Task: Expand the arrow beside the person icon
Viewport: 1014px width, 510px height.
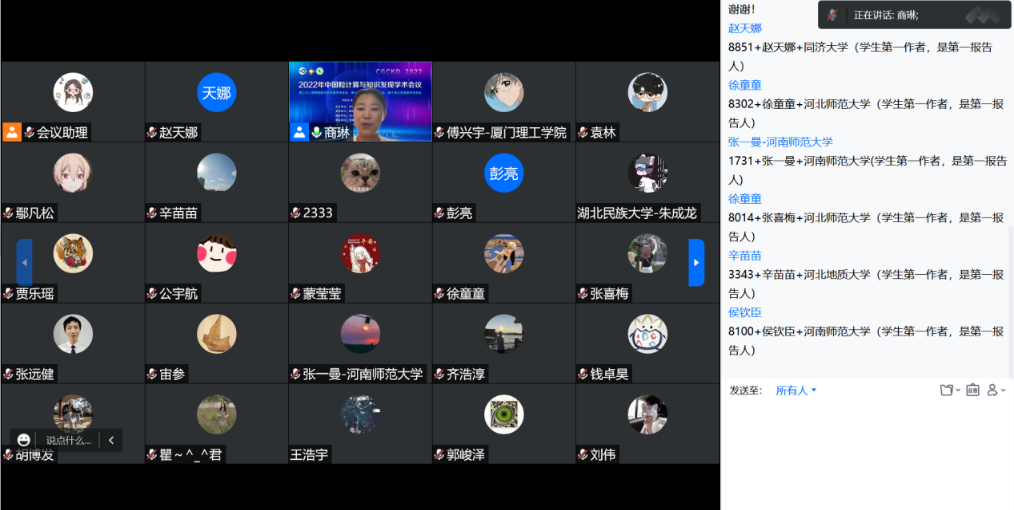Action: [x=1003, y=390]
